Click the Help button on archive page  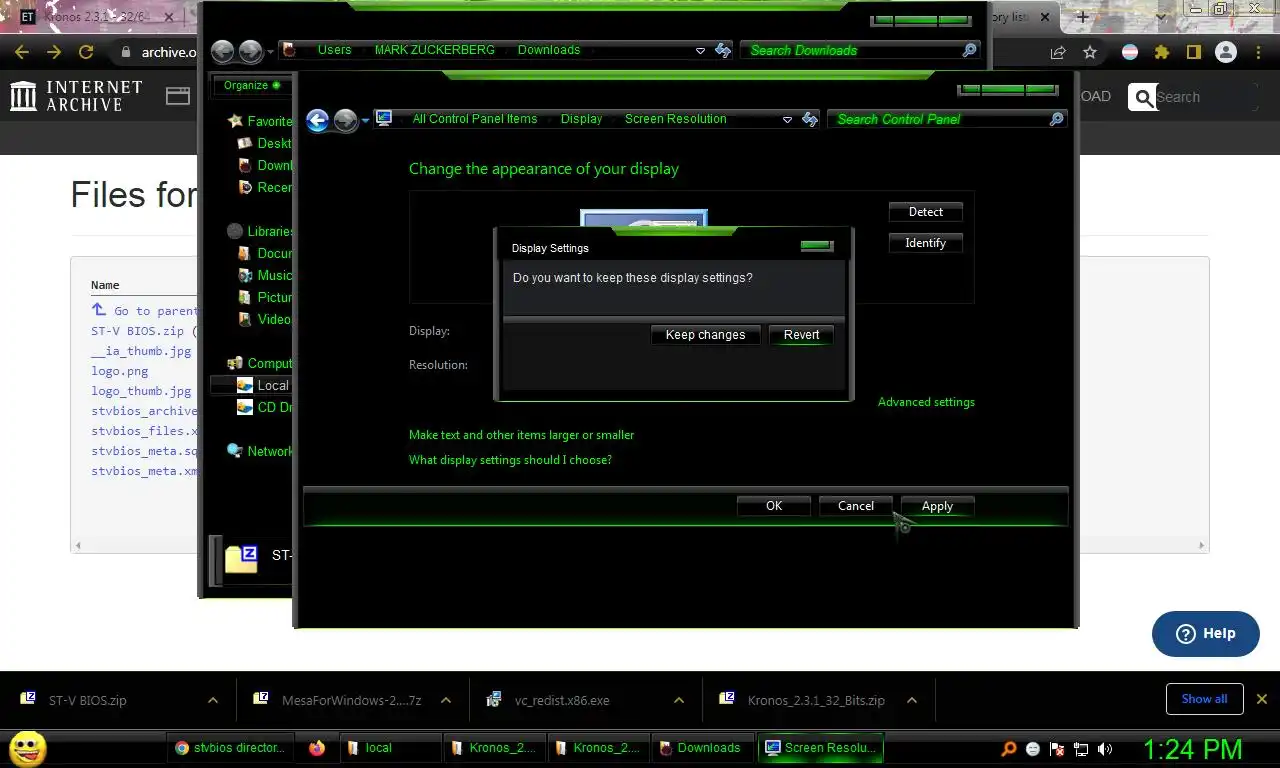click(x=1205, y=633)
